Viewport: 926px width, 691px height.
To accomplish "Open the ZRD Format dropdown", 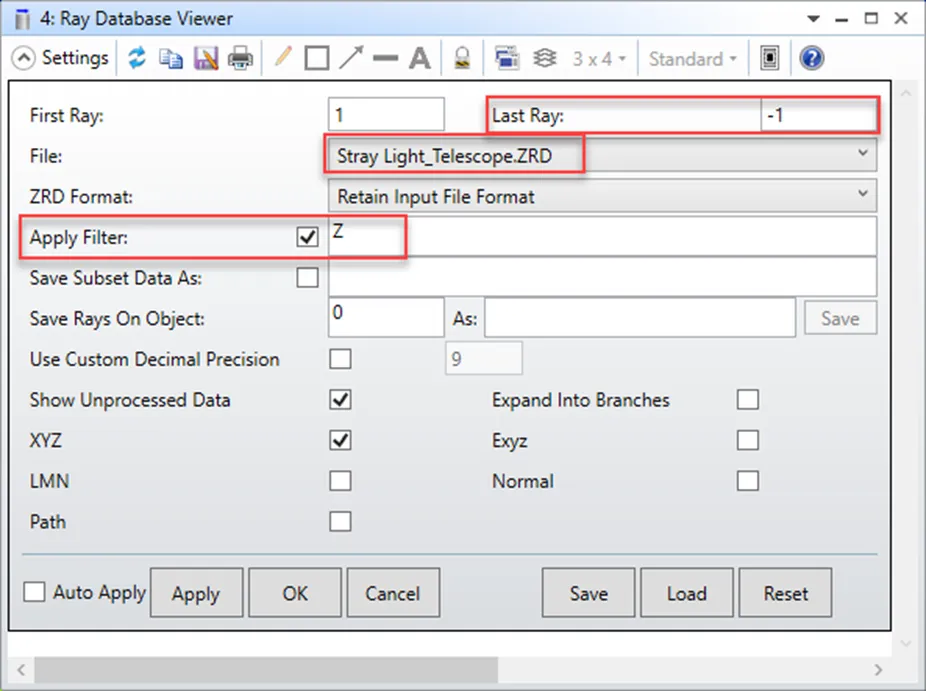I will click(x=602, y=196).
